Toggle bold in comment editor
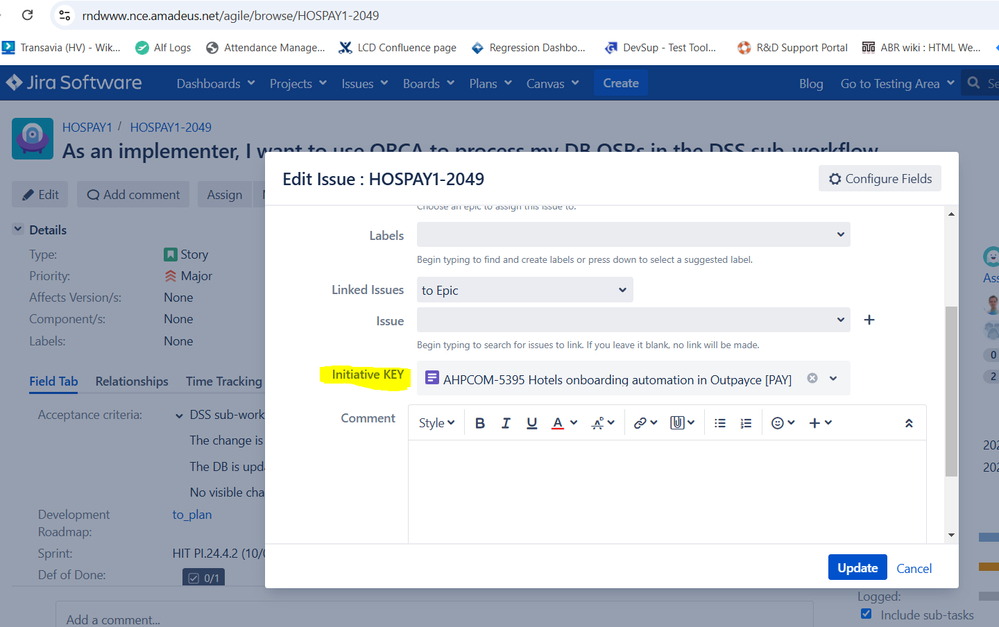This screenshot has width=999, height=627. pos(480,423)
